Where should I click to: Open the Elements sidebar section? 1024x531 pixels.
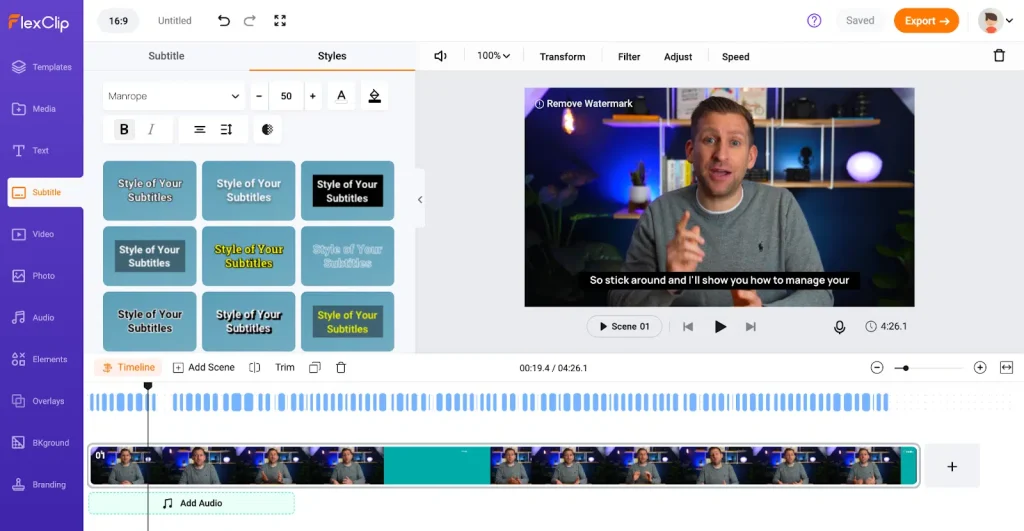(41, 359)
